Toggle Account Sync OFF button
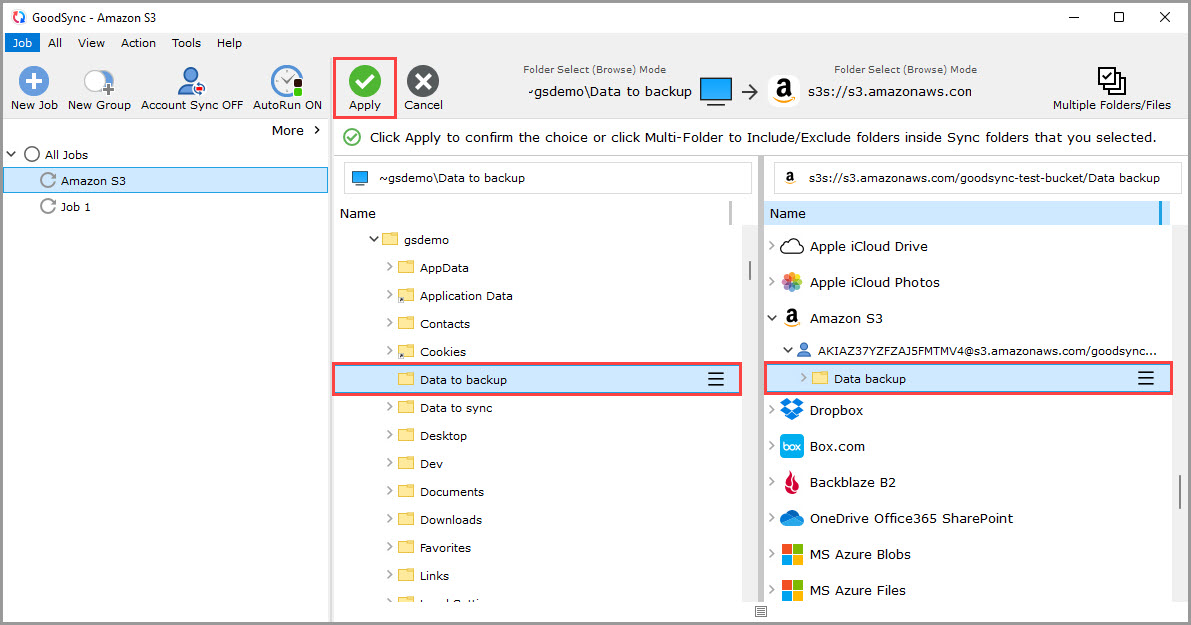The height and width of the screenshot is (625, 1191). (191, 82)
